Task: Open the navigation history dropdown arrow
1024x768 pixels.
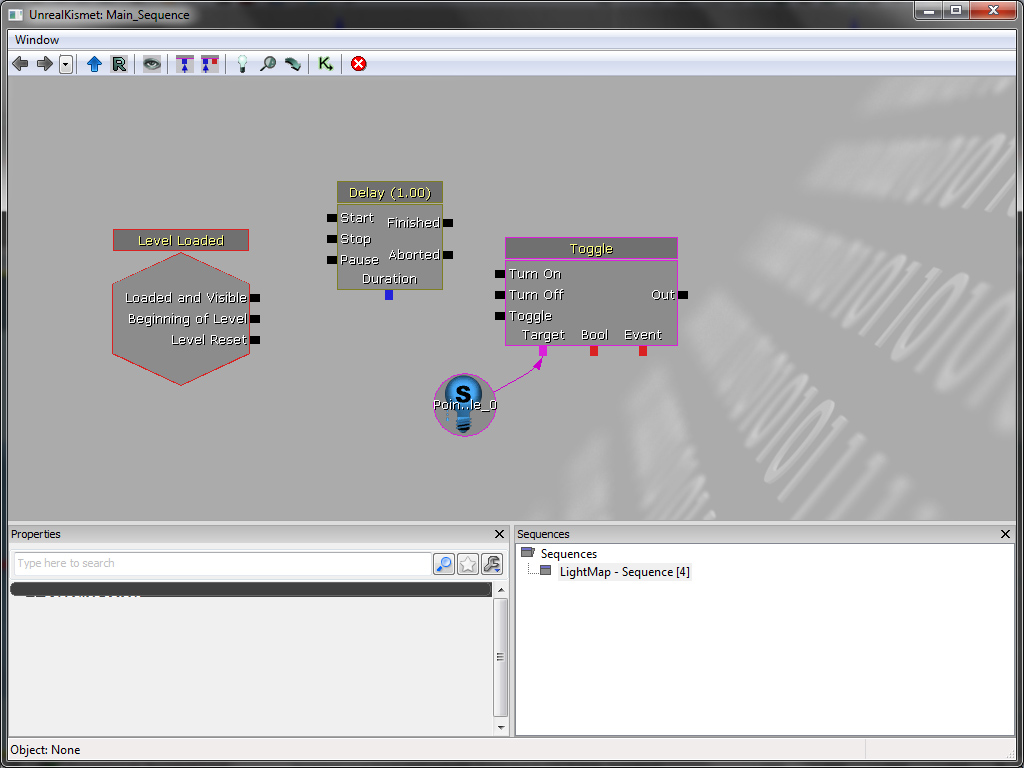Action: pos(66,64)
